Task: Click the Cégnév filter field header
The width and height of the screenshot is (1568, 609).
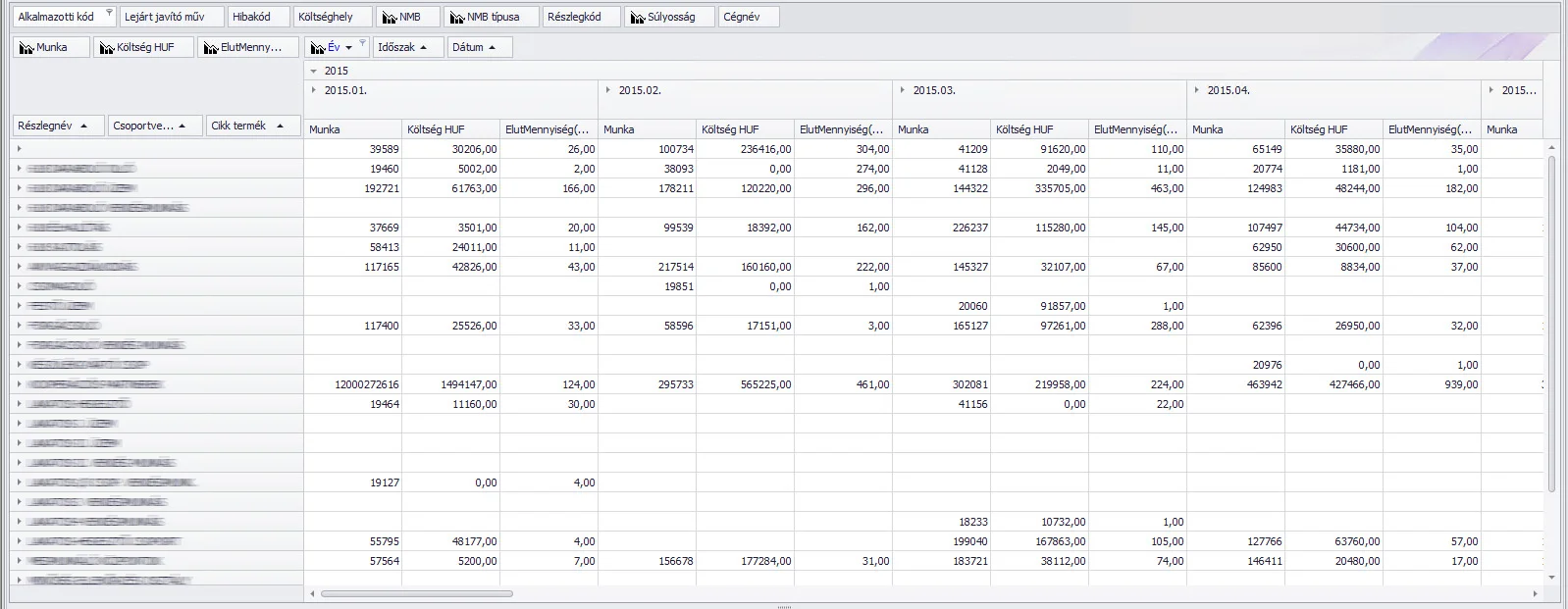Action: click(748, 18)
